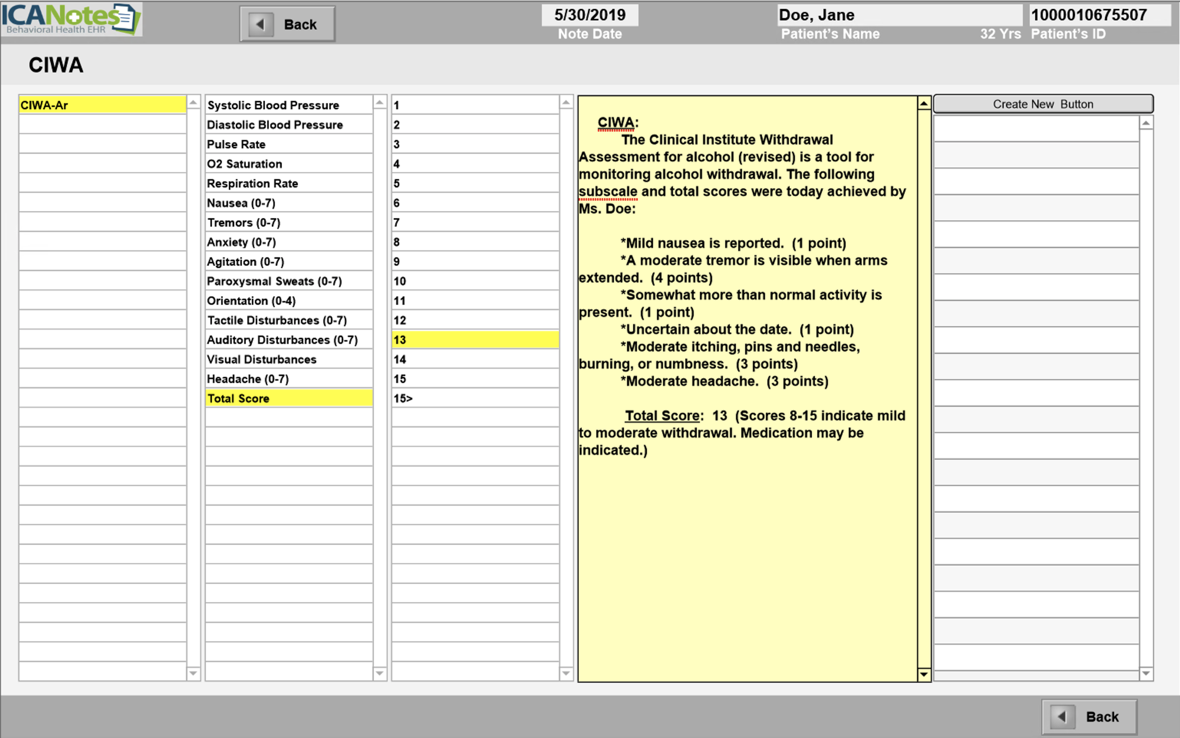
Task: Click the Note Date field
Action: coord(589,15)
